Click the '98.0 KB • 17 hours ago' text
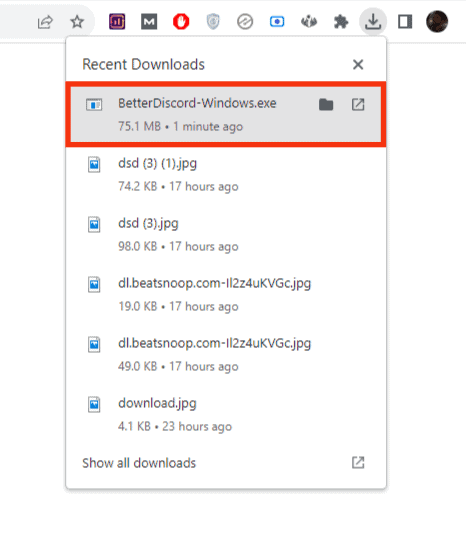 pos(178,246)
